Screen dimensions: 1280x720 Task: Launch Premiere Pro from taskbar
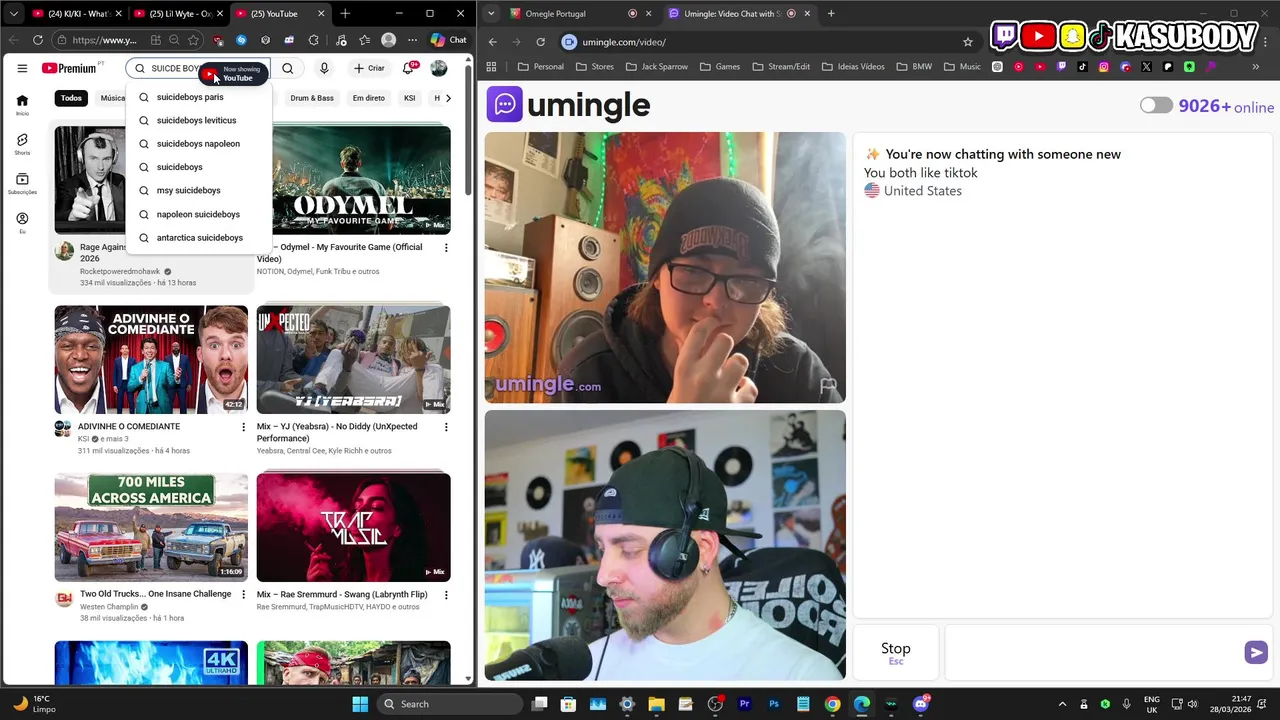(744, 704)
